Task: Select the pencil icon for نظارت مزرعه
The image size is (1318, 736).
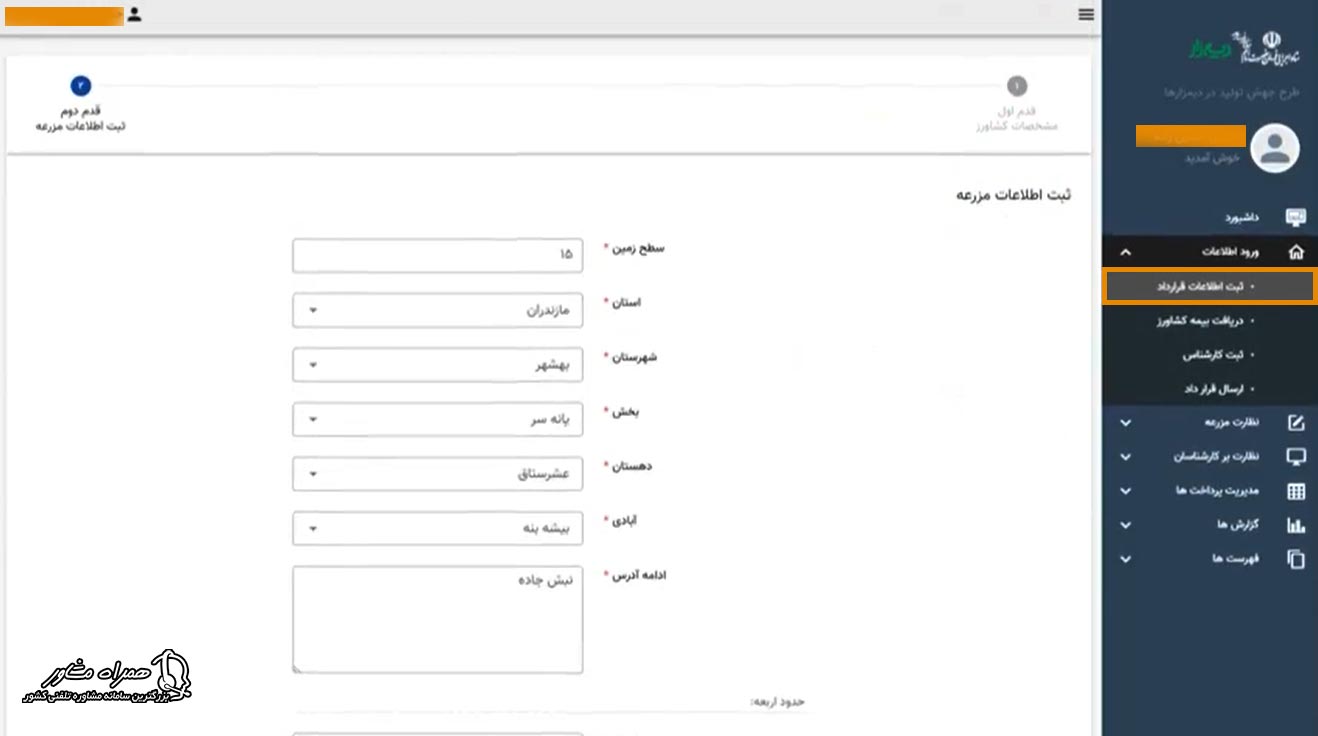Action: 1296,422
